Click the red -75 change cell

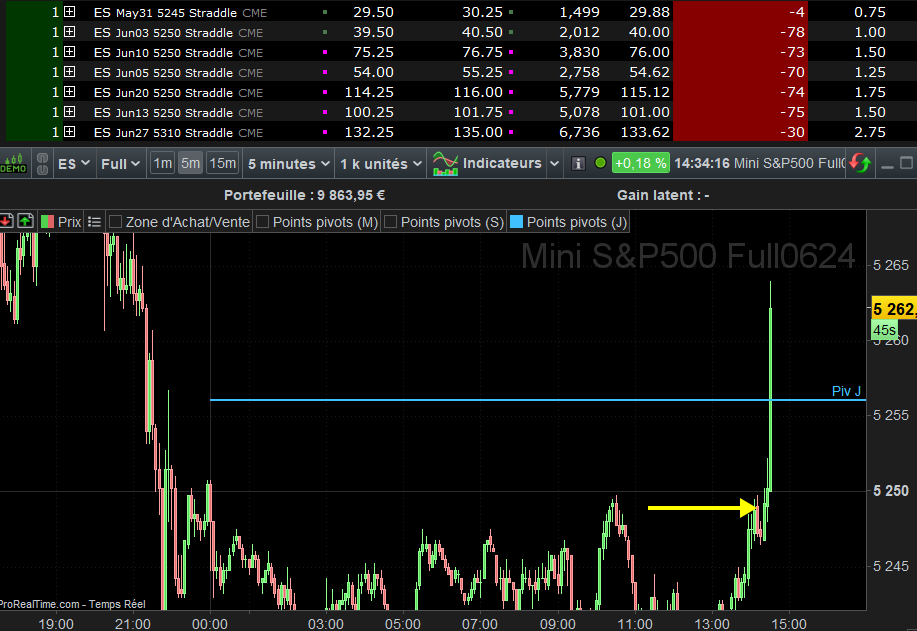click(740, 112)
